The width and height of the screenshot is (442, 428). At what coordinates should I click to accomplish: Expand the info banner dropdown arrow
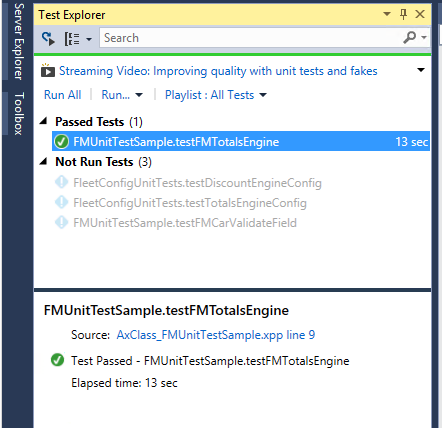click(421, 70)
